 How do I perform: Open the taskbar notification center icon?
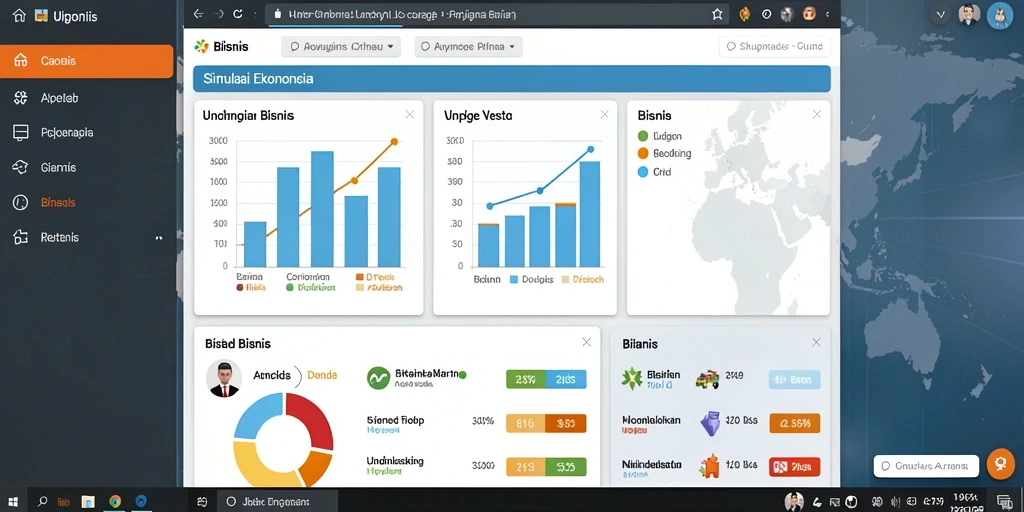1004,502
